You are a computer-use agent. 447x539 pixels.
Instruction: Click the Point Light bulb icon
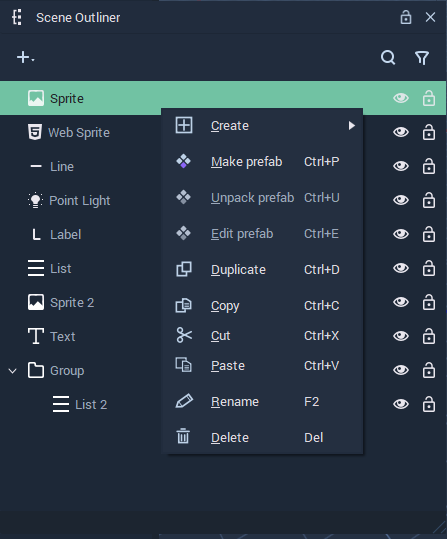(35, 200)
